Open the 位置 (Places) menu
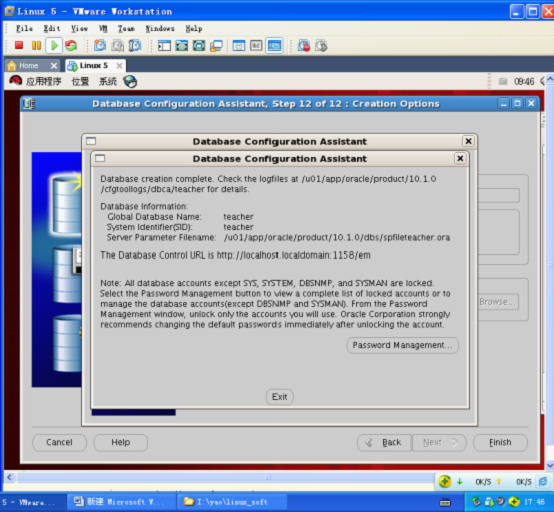This screenshot has width=554, height=512. (x=80, y=82)
